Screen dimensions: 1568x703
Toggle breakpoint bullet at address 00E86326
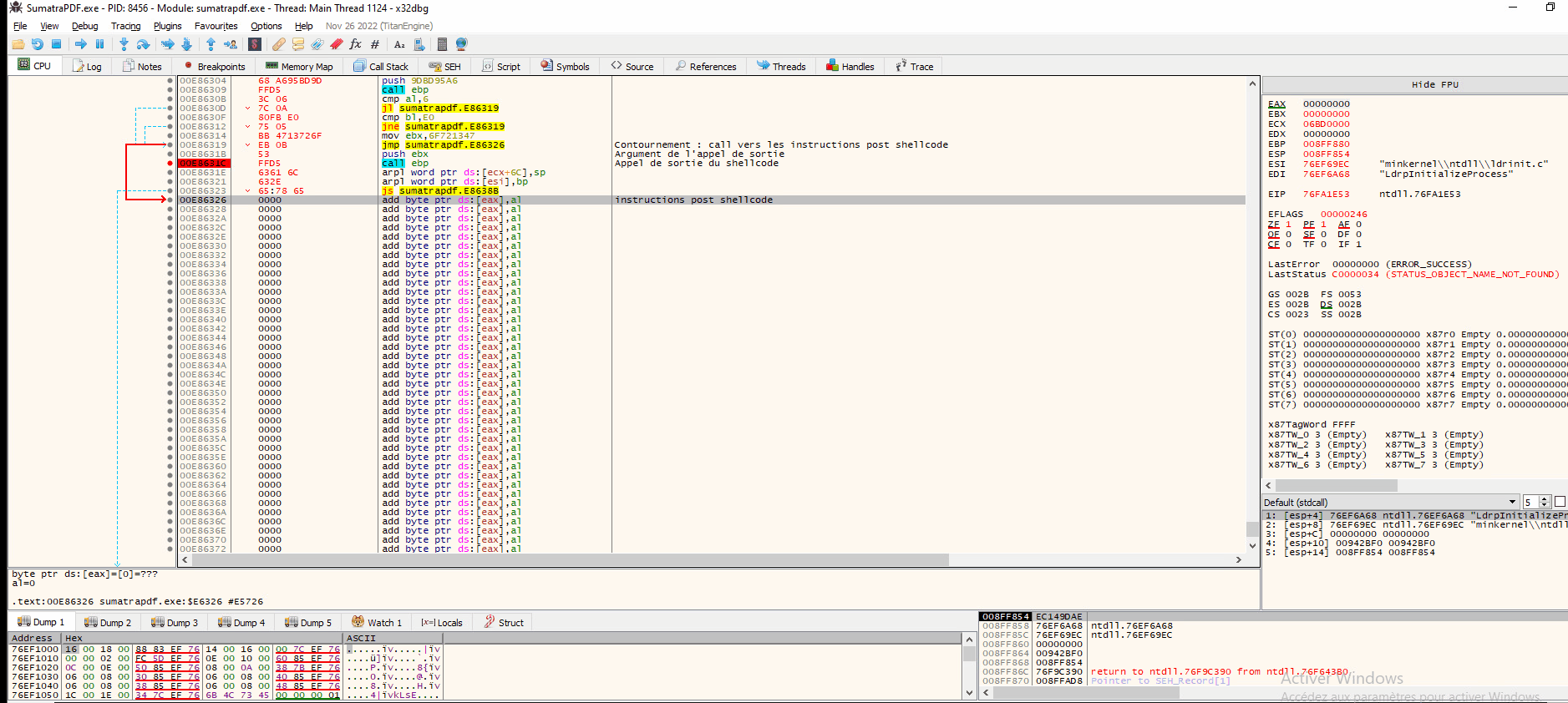coord(170,200)
